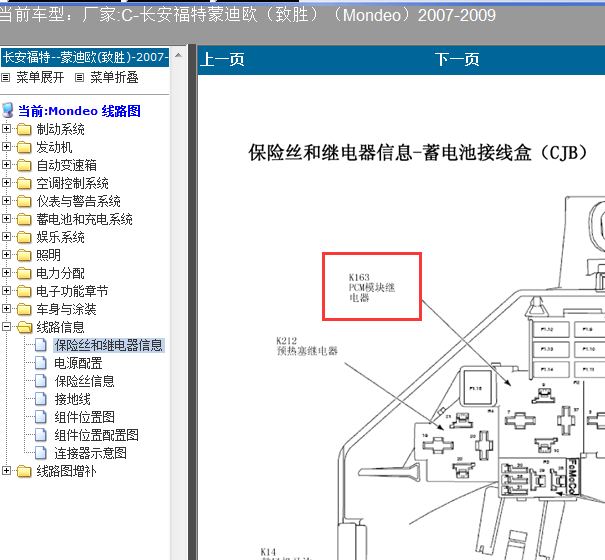The height and width of the screenshot is (560, 605).
Task: Click the 保险丝和继电器信息-蓄电池接线盒 (CJB) page title
Action: 418,152
